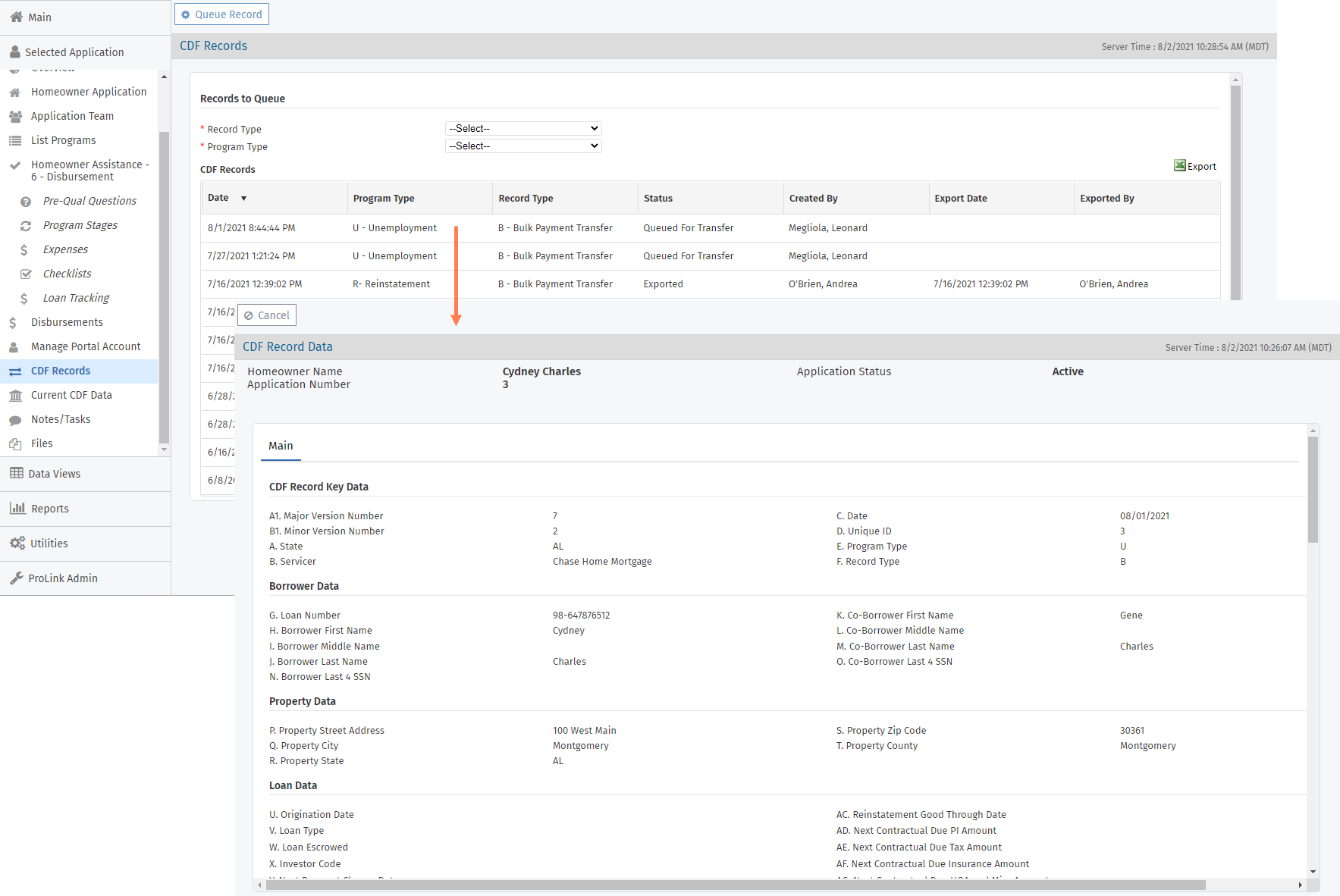Click the Queue Record button

(221, 14)
